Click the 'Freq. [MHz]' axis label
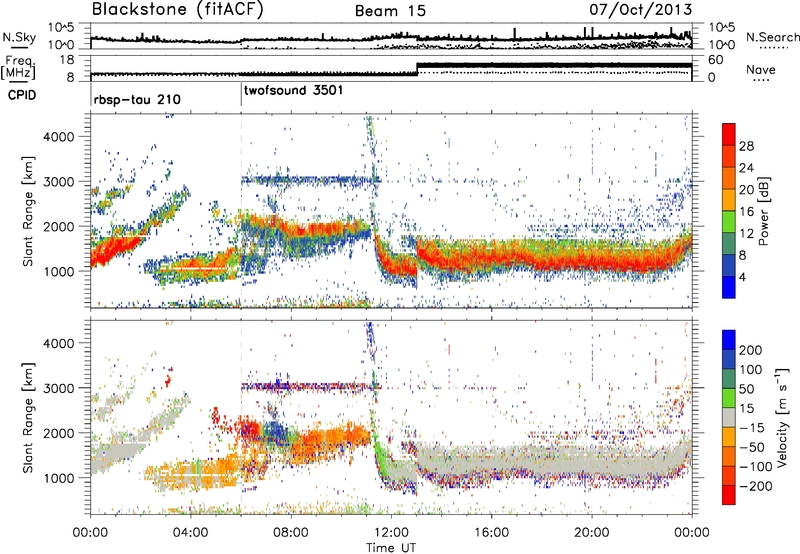 point(18,67)
